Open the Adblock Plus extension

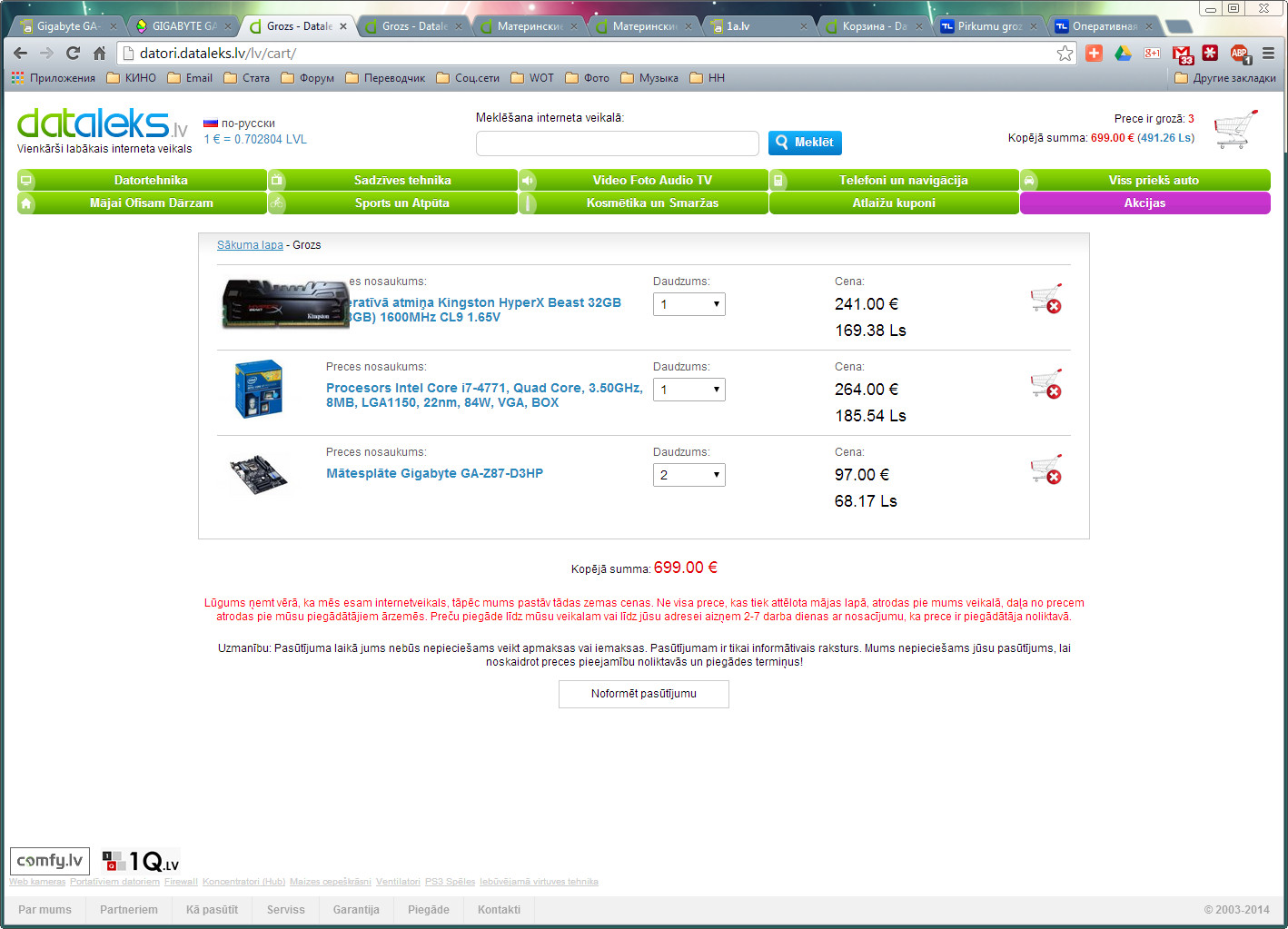1240,54
